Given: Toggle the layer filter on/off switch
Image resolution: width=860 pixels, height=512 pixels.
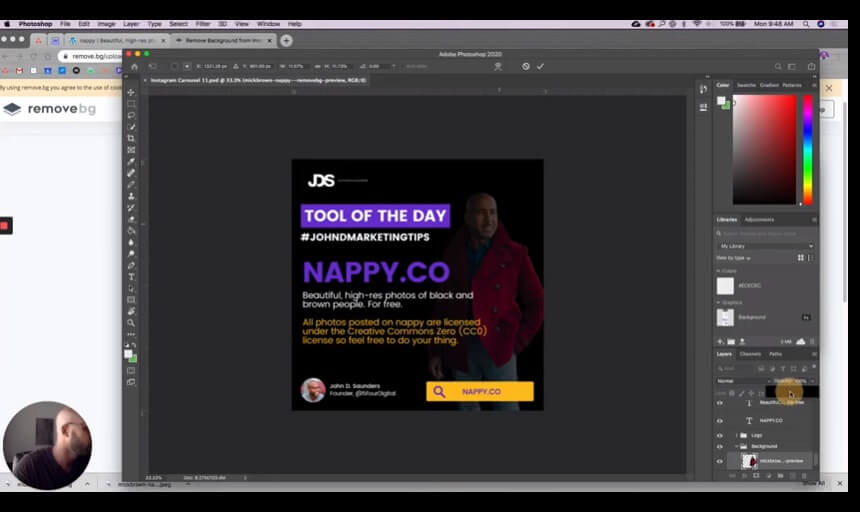Looking at the screenshot, I should (814, 367).
